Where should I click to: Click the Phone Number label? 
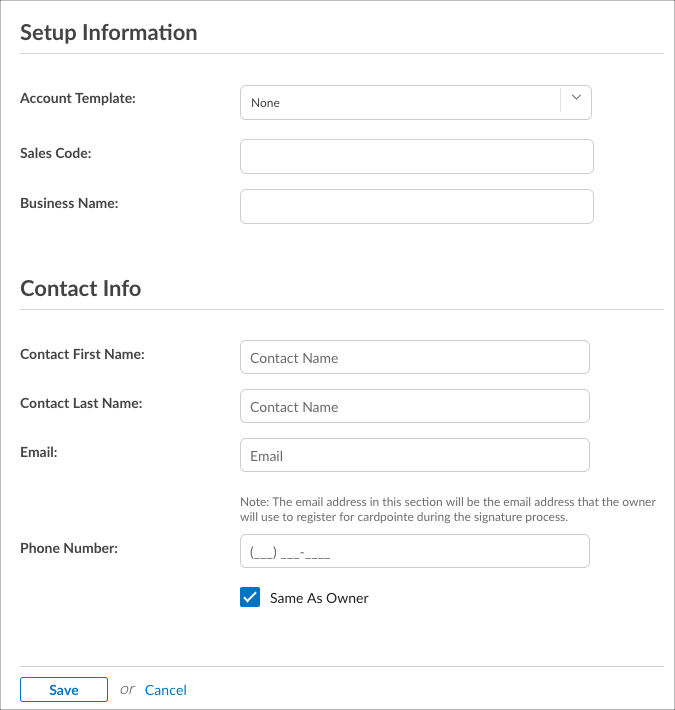click(x=69, y=548)
